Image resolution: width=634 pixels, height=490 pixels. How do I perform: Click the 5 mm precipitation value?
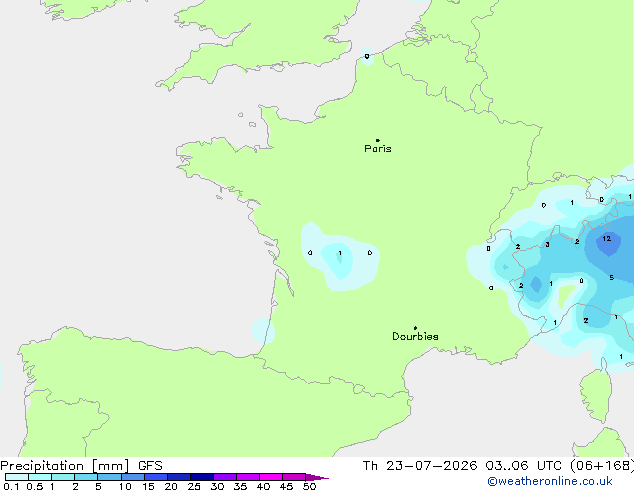(x=612, y=277)
